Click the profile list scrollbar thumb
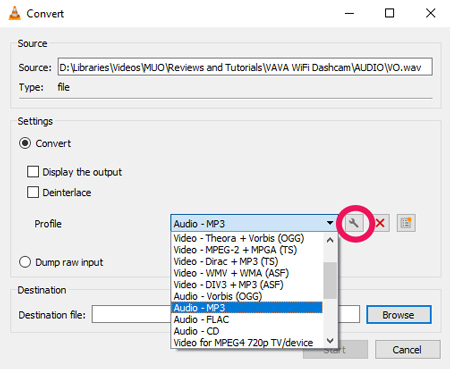The width and height of the screenshot is (450, 369). point(330,280)
